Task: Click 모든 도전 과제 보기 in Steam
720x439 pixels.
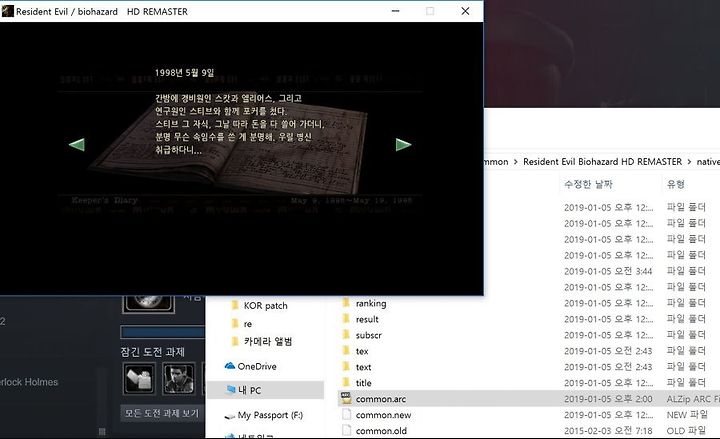Action: pyautogui.click(x=162, y=413)
